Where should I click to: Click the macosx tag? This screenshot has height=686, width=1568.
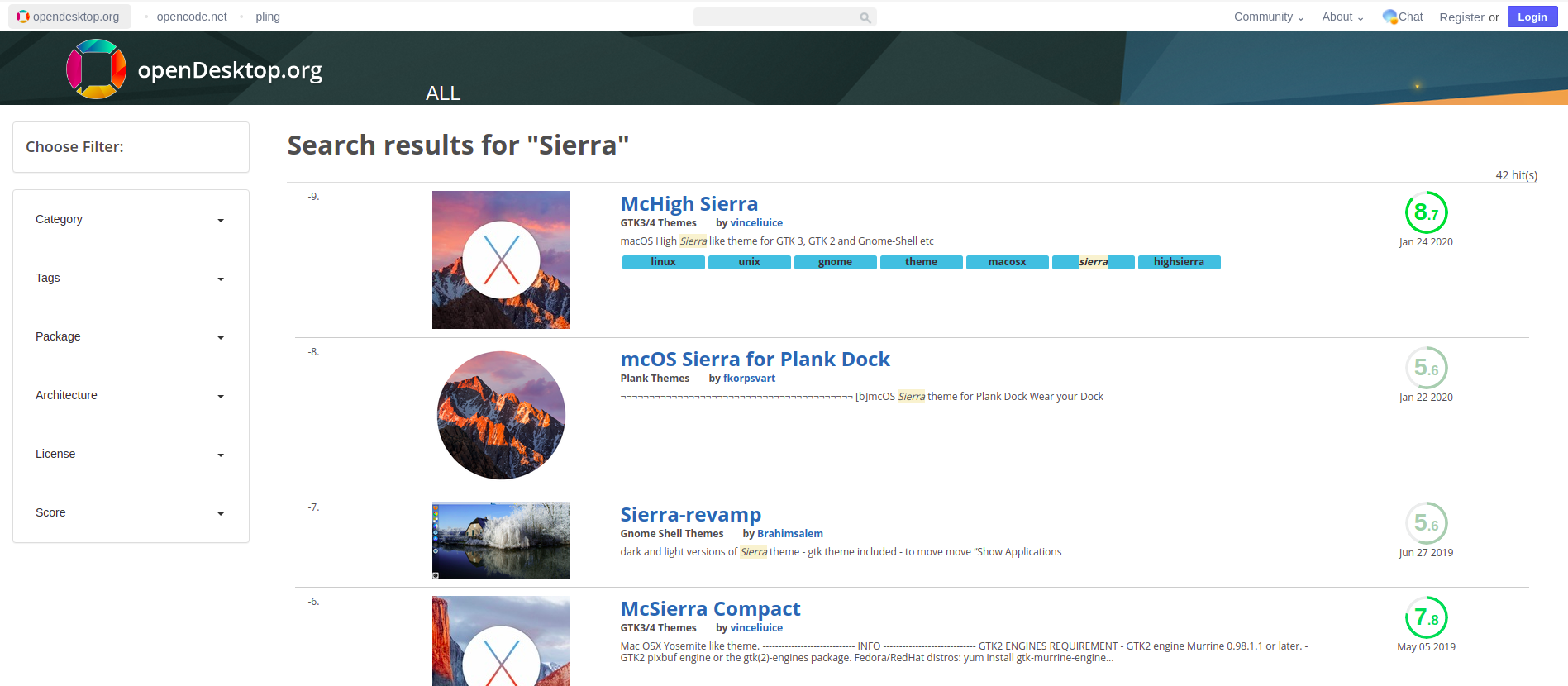tap(1007, 262)
